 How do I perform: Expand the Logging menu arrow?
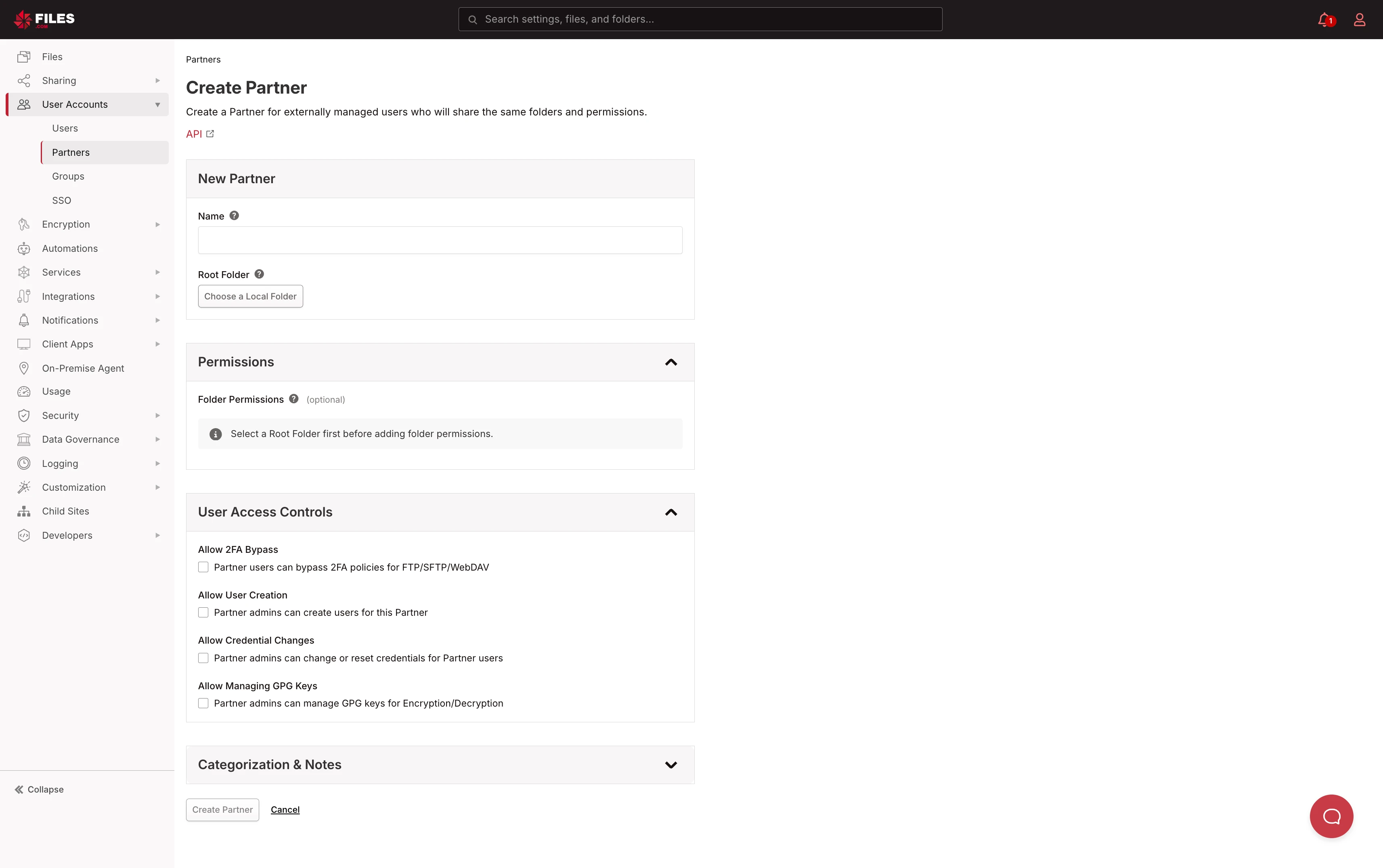pyautogui.click(x=157, y=463)
